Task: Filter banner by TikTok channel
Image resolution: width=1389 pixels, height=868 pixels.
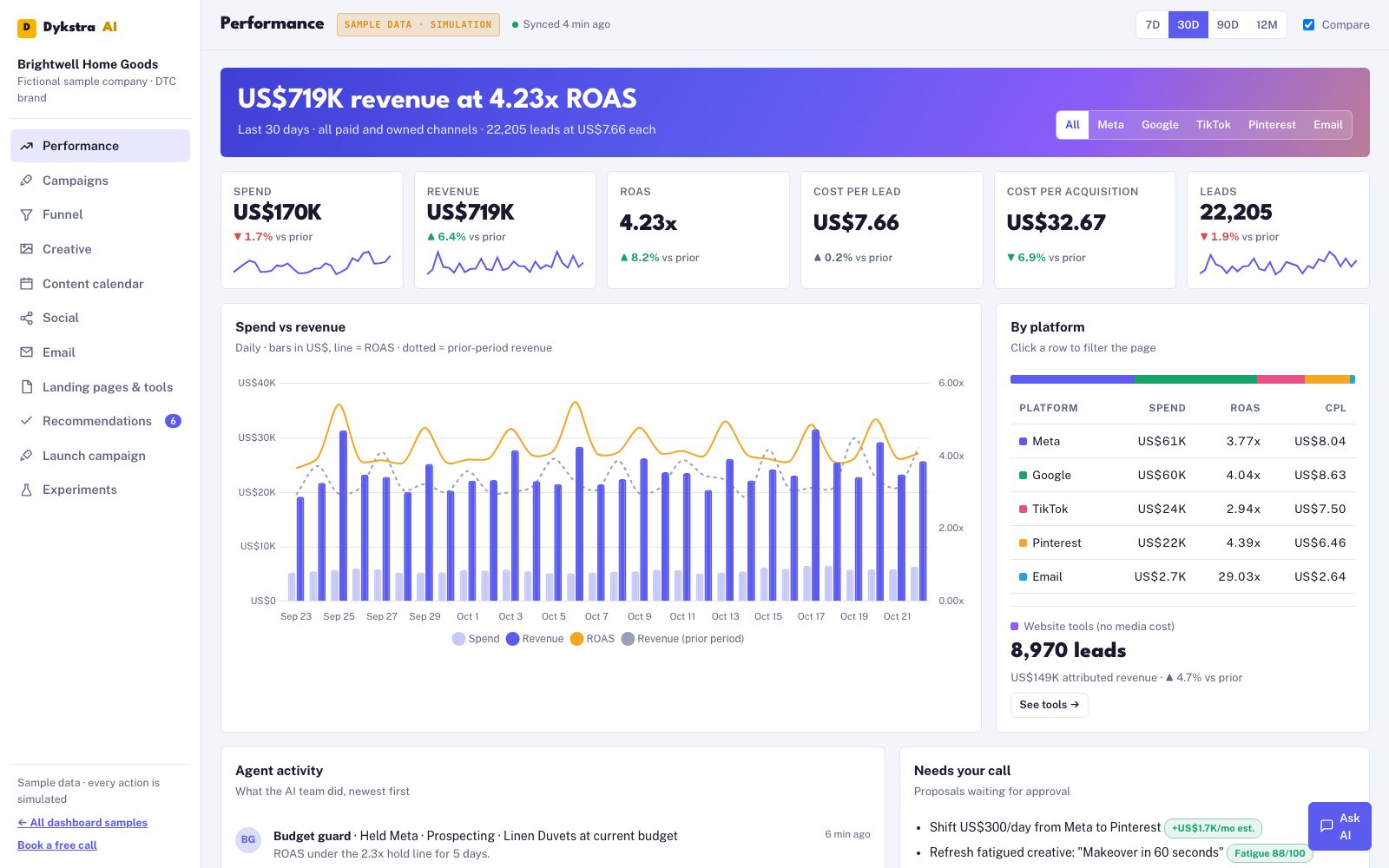Action: click(1213, 125)
